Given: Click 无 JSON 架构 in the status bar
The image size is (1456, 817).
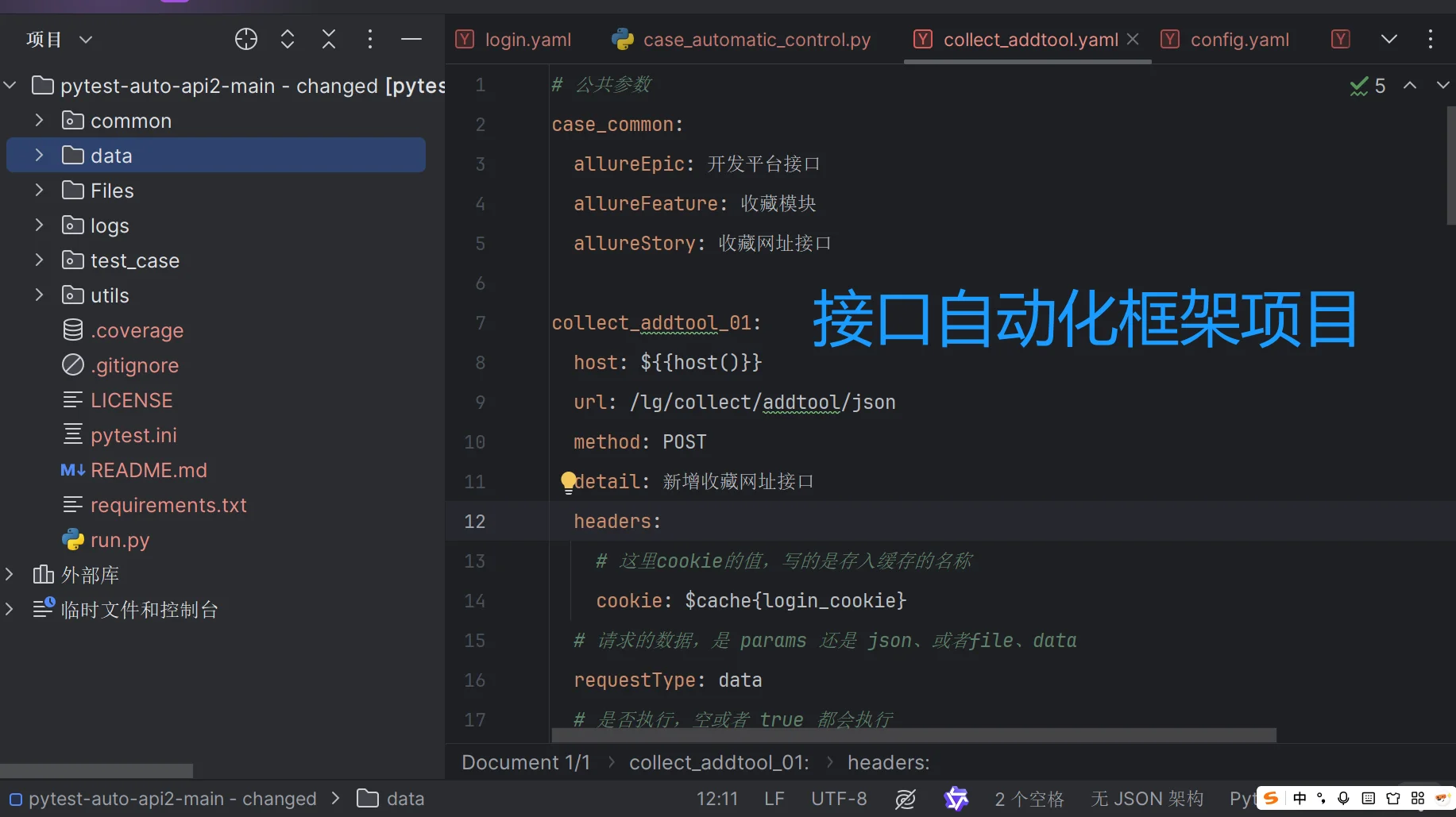Looking at the screenshot, I should coord(1146,798).
